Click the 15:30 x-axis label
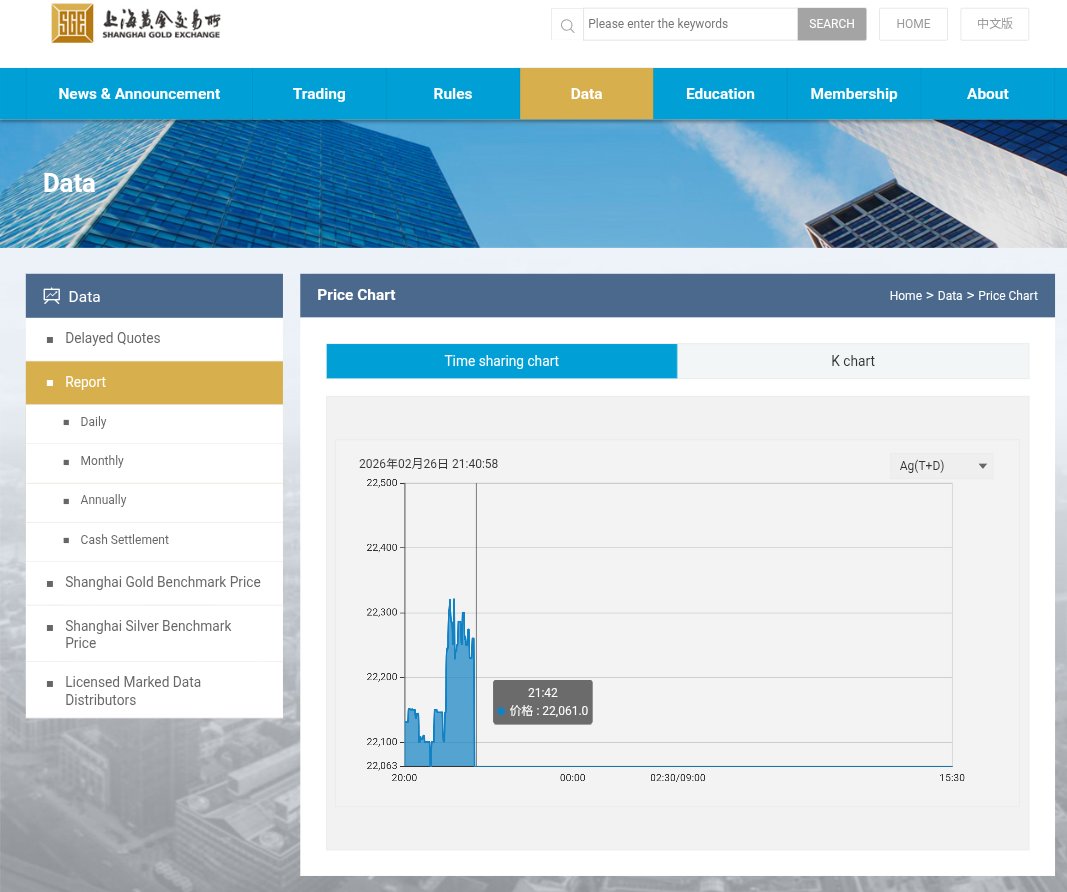 coord(951,778)
